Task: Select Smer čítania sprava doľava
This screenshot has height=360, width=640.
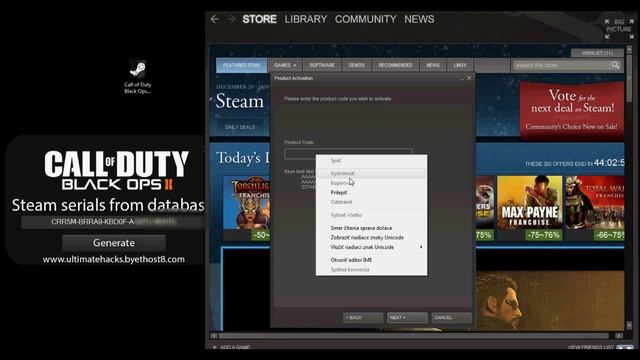Action: pos(371,228)
